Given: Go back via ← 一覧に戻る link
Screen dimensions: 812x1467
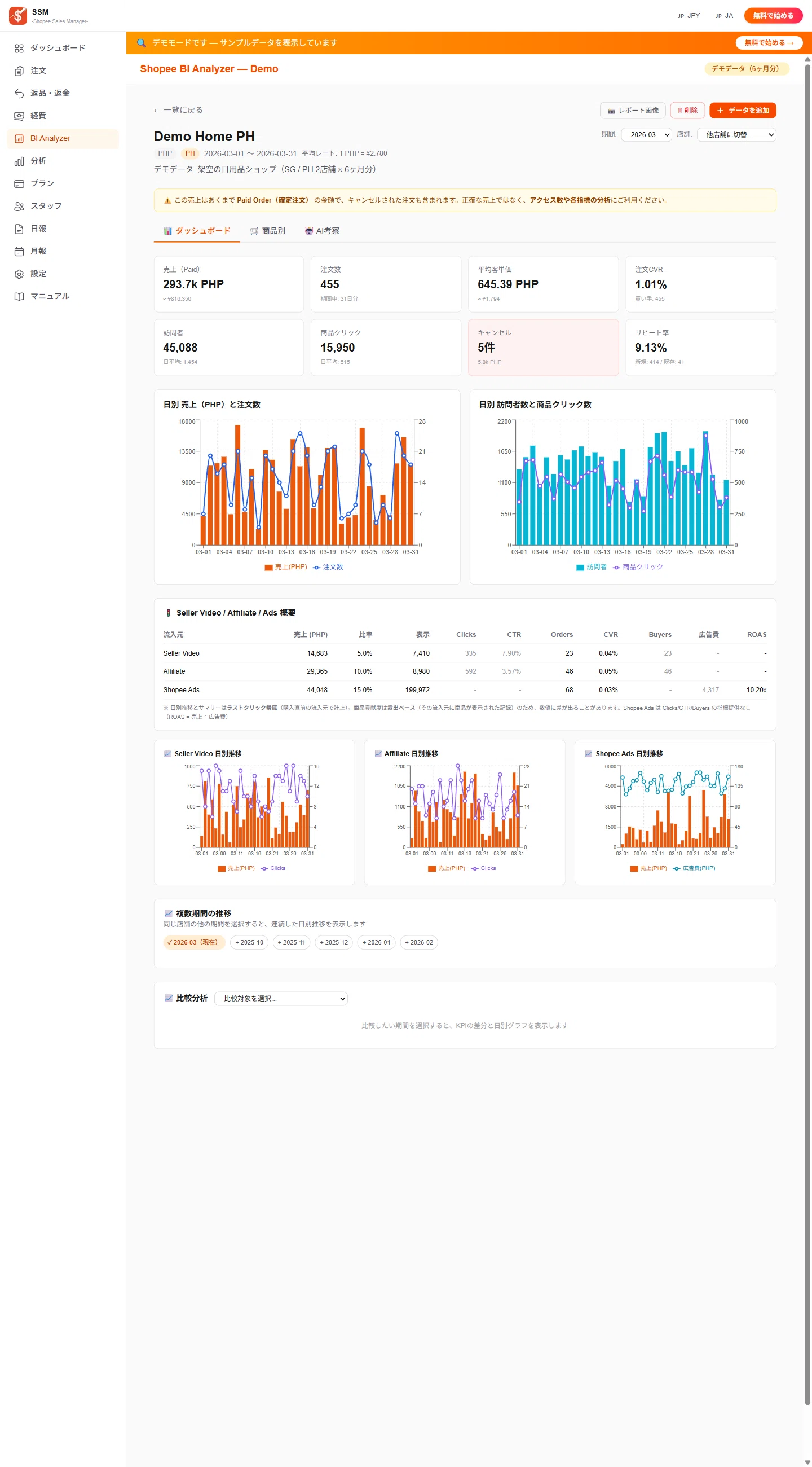Looking at the screenshot, I should click(x=178, y=111).
